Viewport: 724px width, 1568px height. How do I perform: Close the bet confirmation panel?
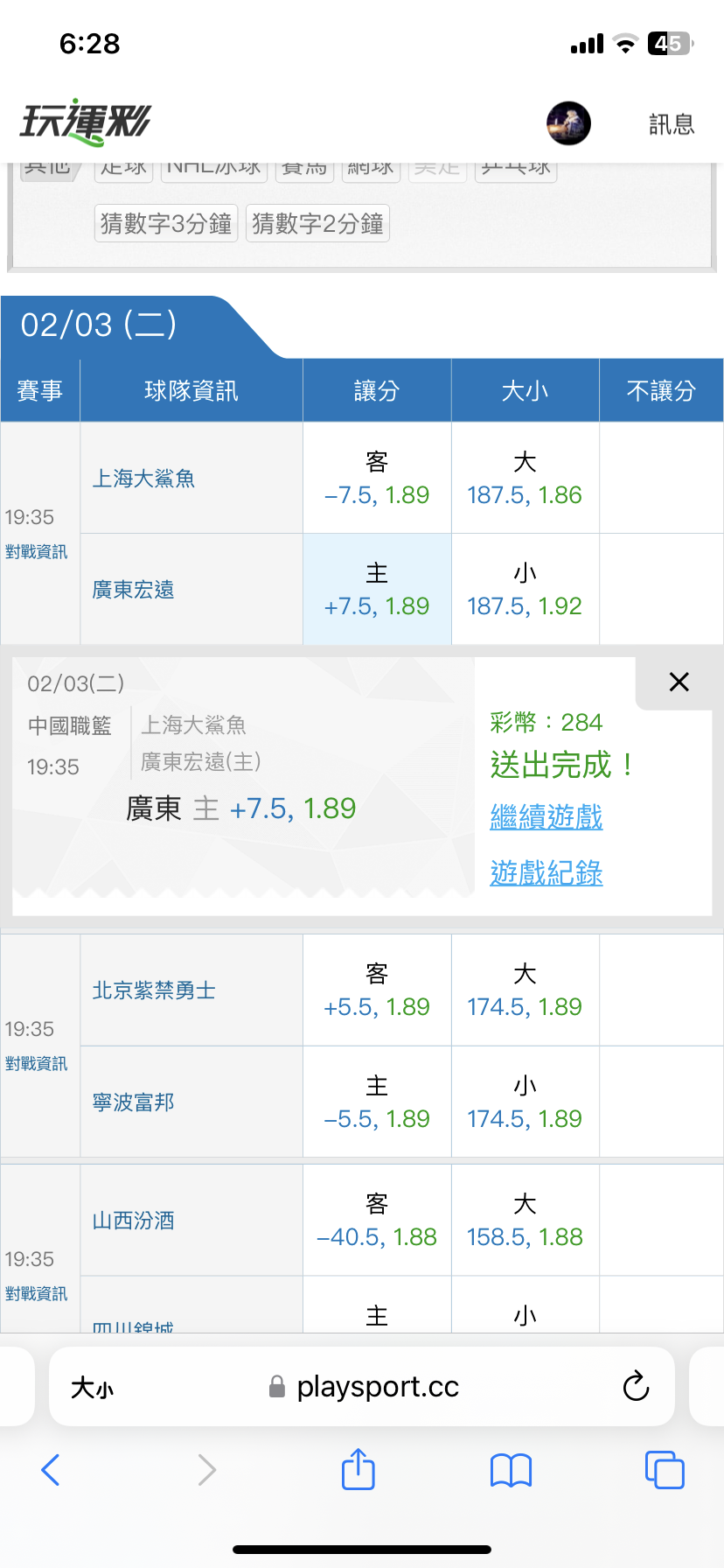pos(679,682)
